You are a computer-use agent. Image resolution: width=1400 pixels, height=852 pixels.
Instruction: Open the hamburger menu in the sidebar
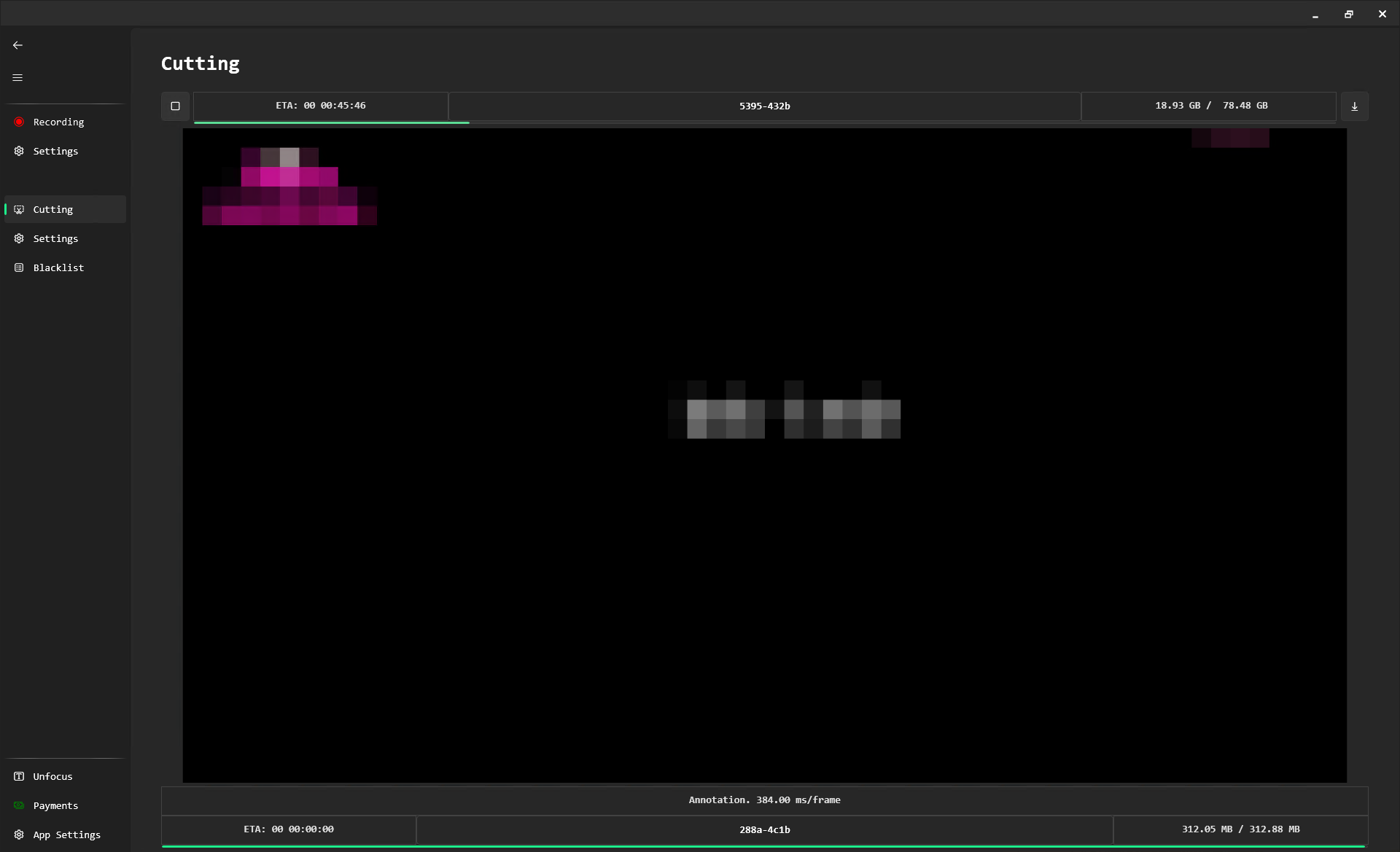click(x=17, y=77)
